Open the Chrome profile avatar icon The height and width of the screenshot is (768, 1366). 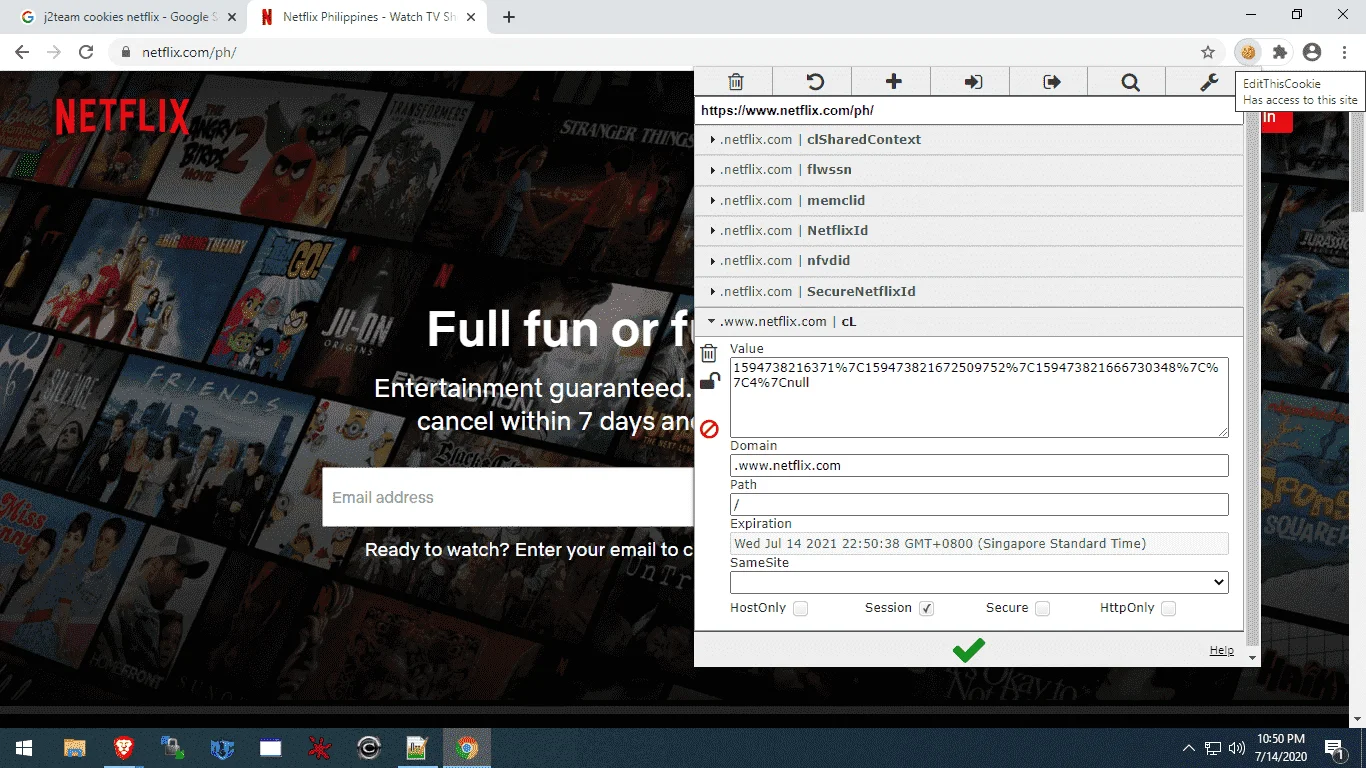1312,52
